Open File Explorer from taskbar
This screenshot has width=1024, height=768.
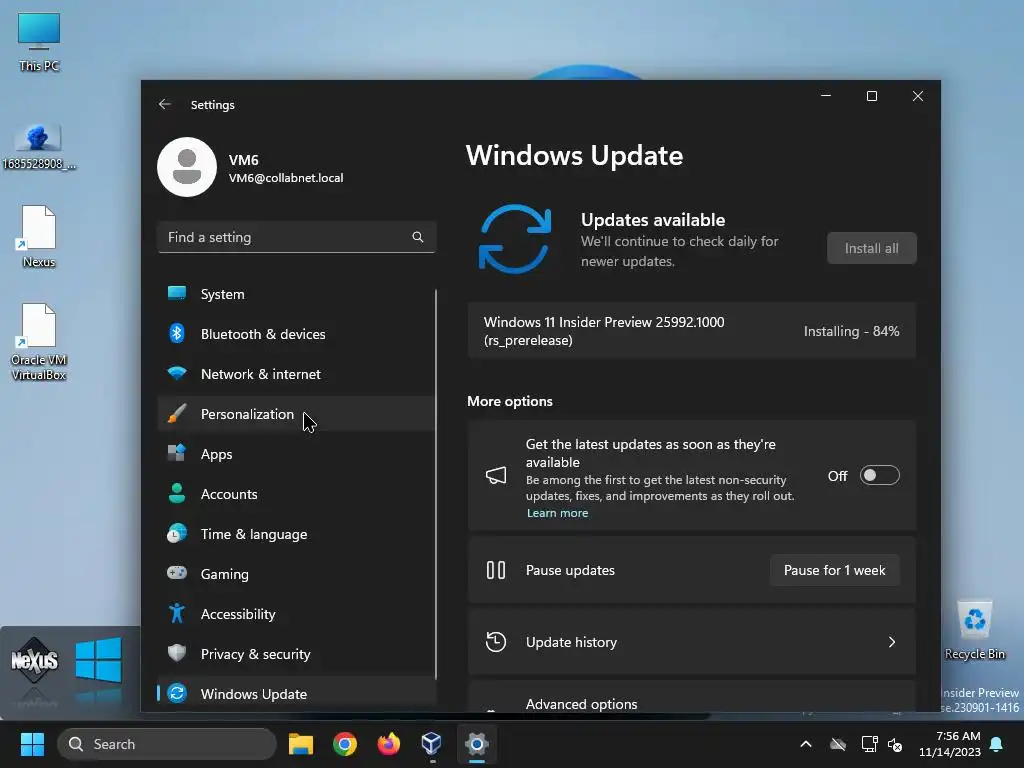pos(301,744)
